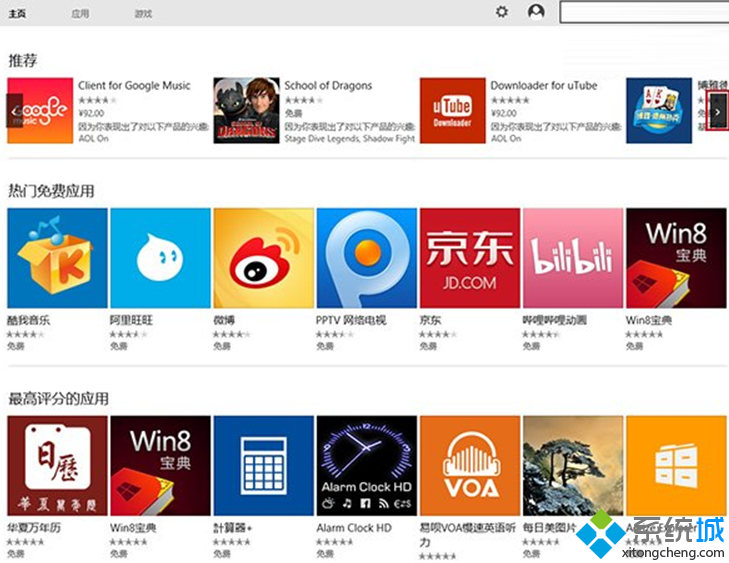This screenshot has height=563, width=729.
Task: Open the Alarm Clock HD app icon
Action: pyautogui.click(x=366, y=466)
